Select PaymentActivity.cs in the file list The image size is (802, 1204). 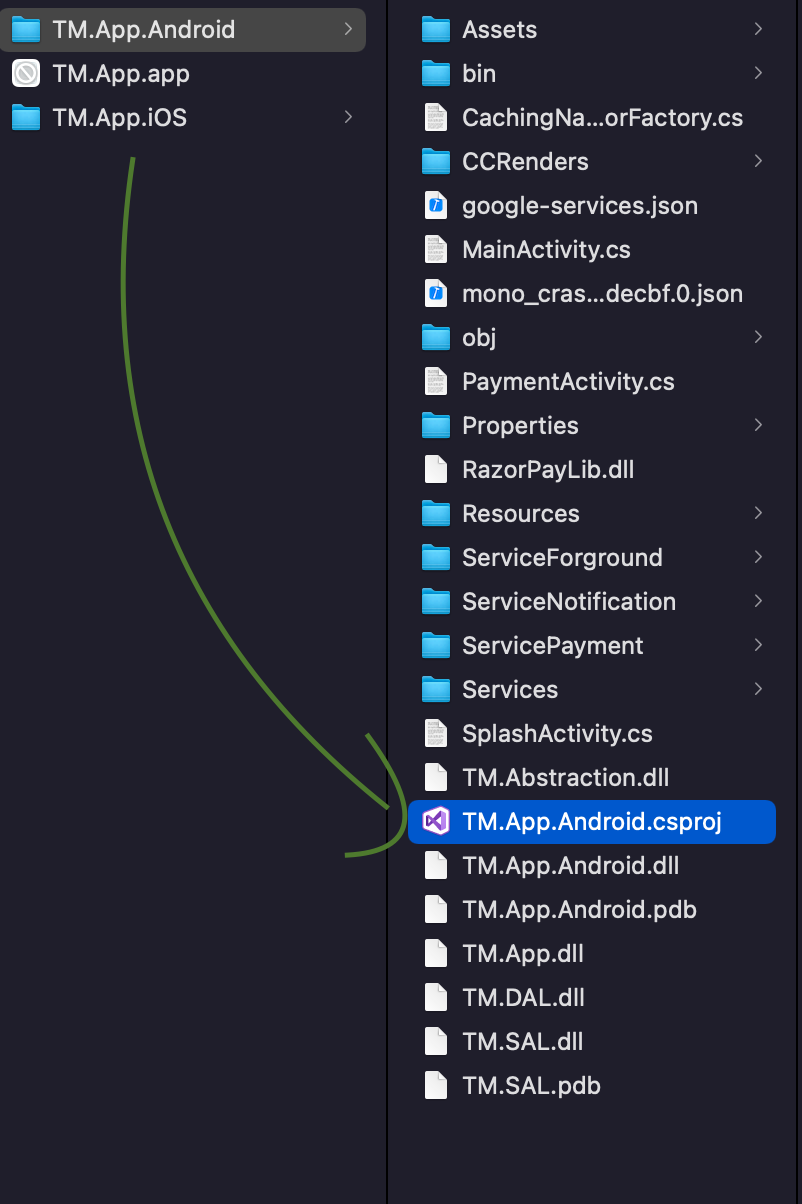568,381
